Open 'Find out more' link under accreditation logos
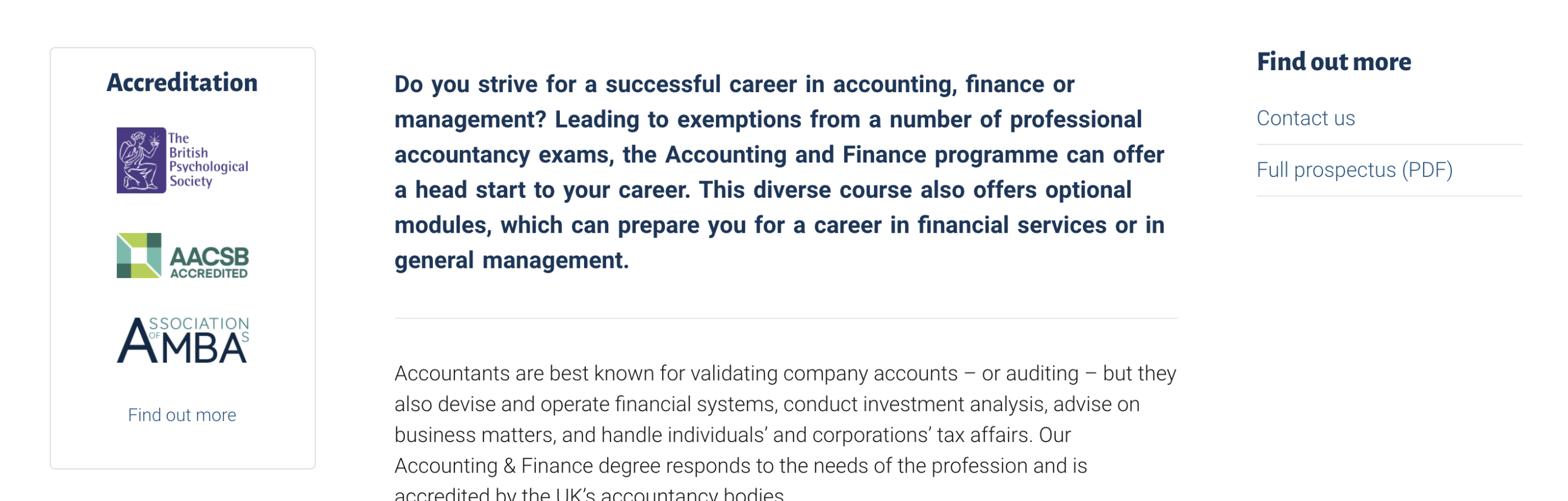The image size is (1568, 501). 182,415
